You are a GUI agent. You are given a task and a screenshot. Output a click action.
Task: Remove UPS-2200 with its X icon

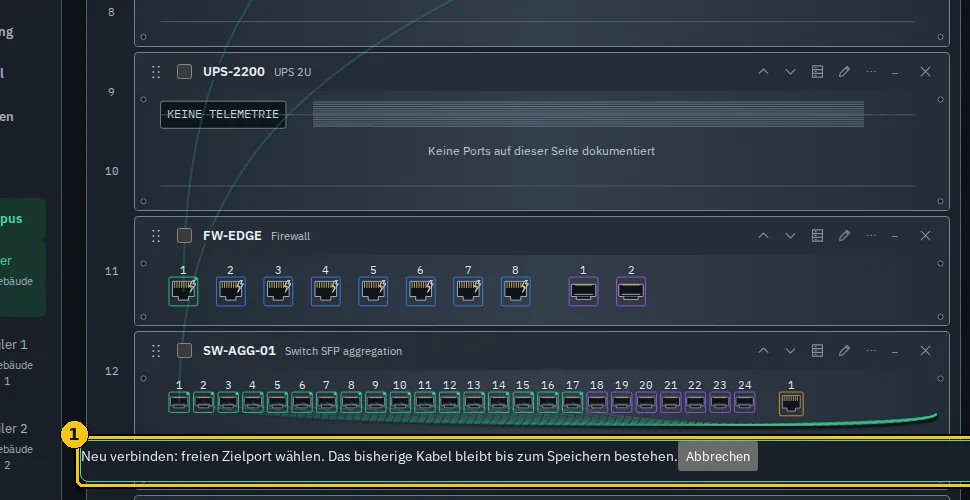click(x=925, y=72)
